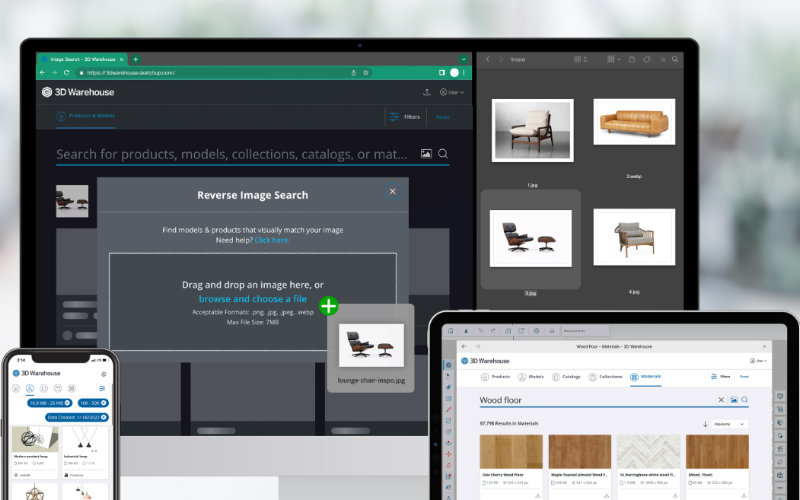The image size is (800, 500).
Task: Tap the filter sliders icon on phone
Action: tap(102, 388)
